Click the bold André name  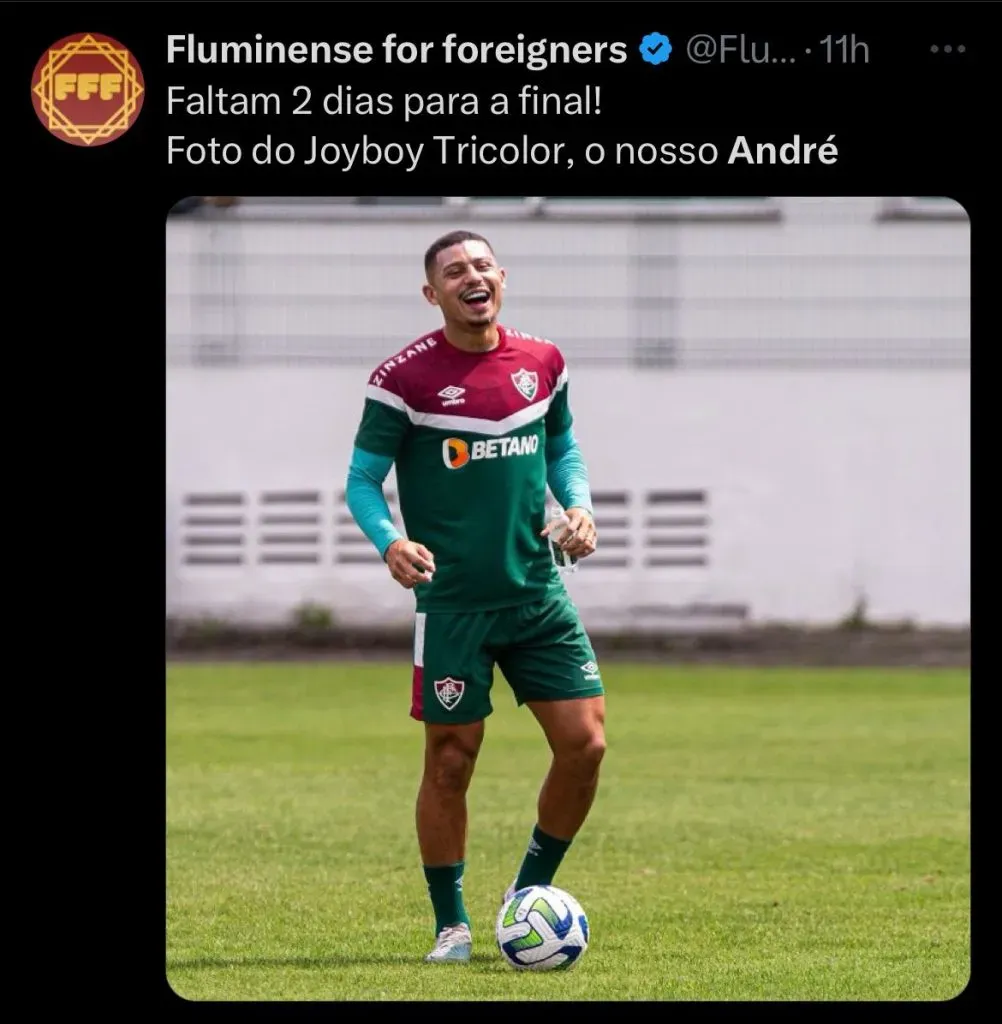783,151
